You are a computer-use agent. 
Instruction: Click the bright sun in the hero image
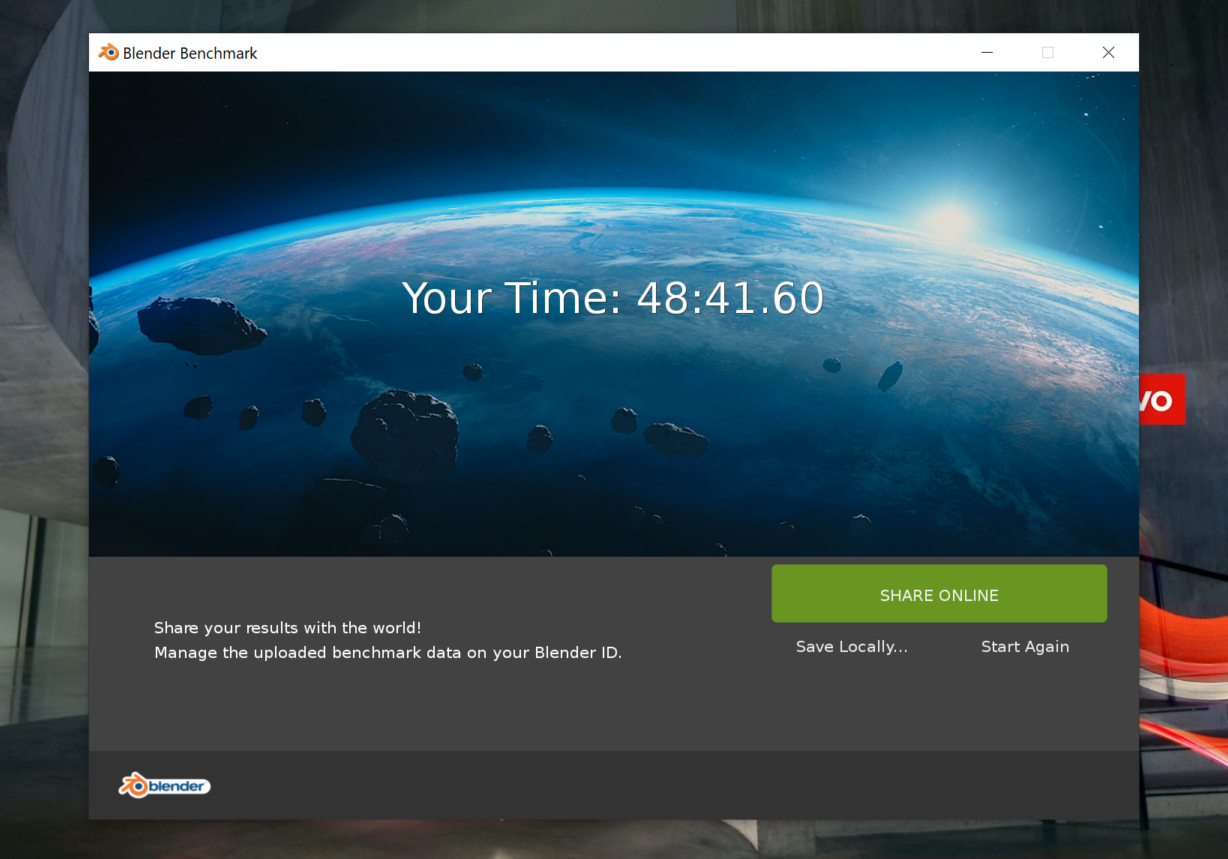[x=948, y=218]
